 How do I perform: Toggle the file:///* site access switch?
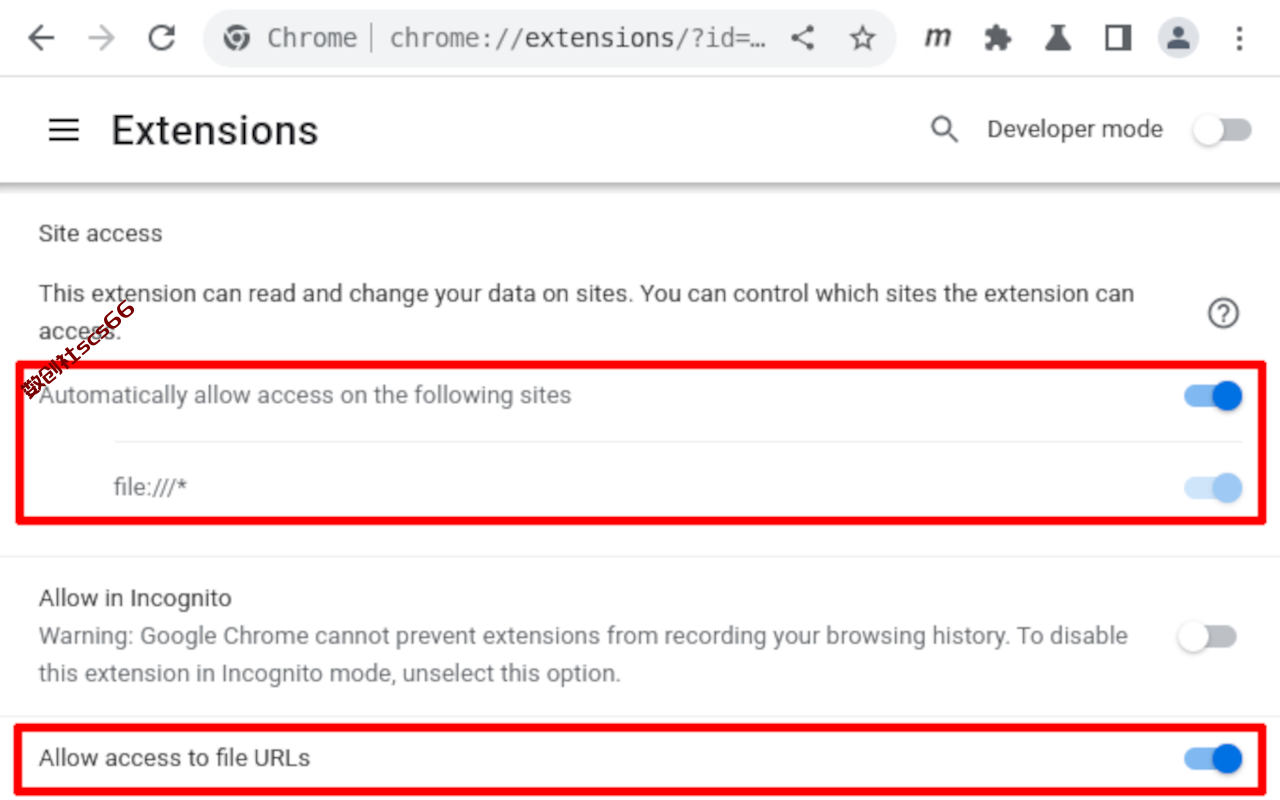point(1213,488)
